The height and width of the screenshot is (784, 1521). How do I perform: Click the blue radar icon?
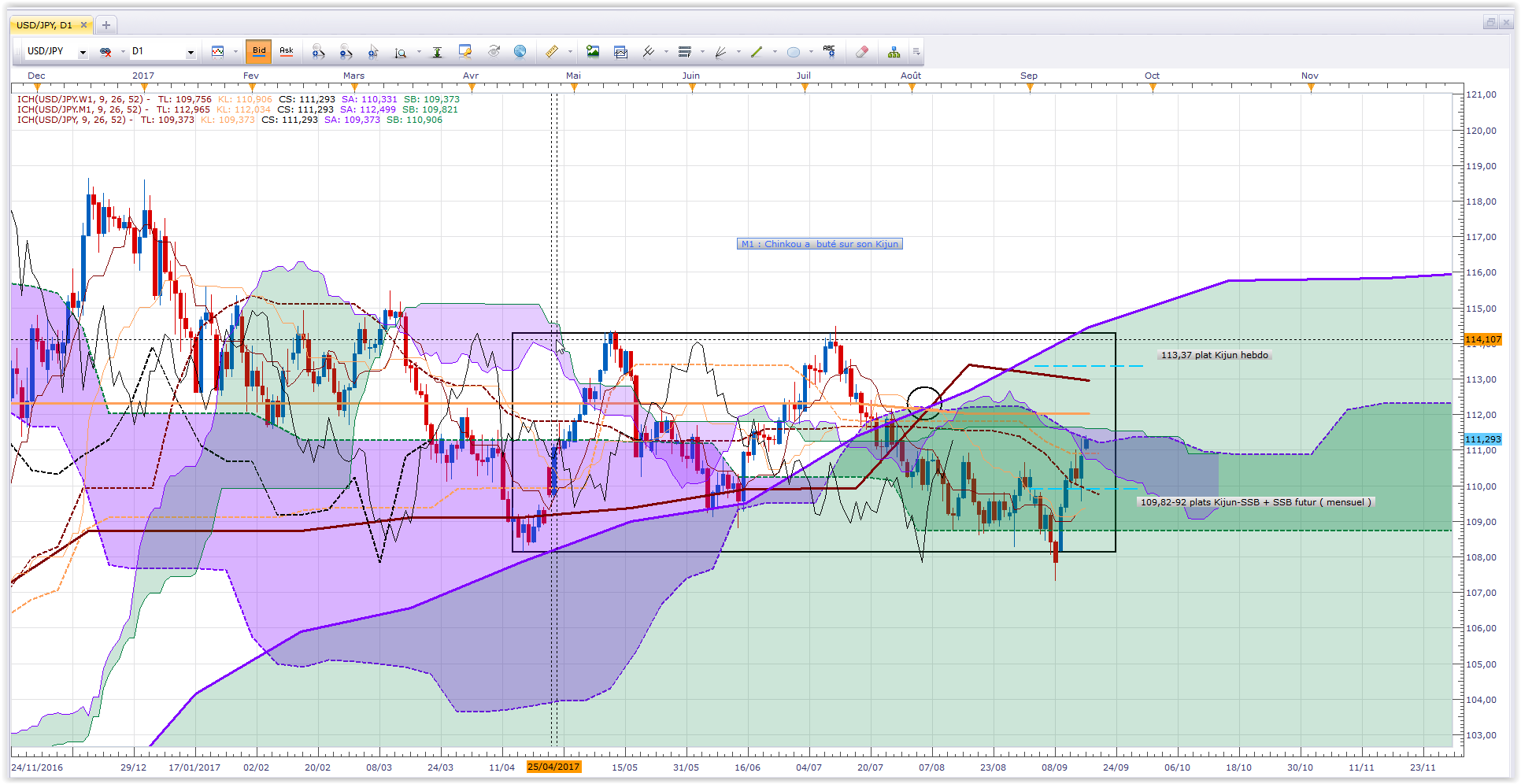(520, 52)
